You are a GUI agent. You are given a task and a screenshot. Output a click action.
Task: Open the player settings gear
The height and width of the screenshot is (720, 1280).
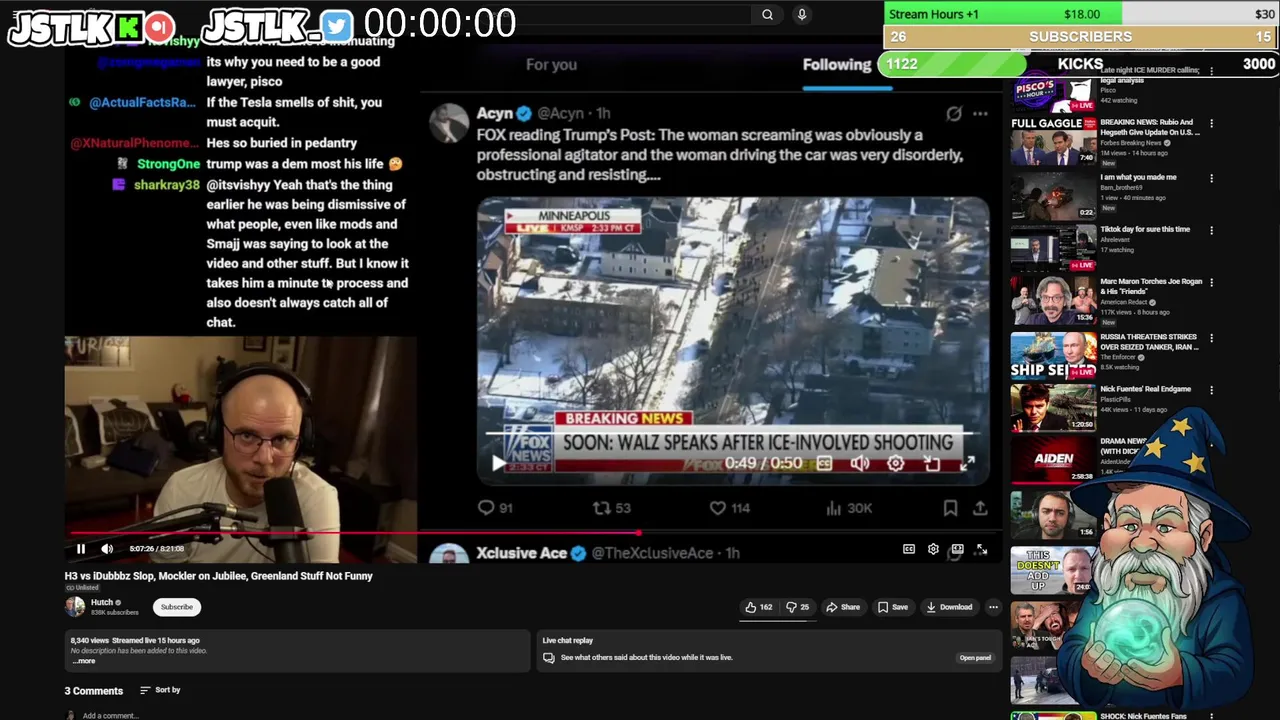click(933, 549)
